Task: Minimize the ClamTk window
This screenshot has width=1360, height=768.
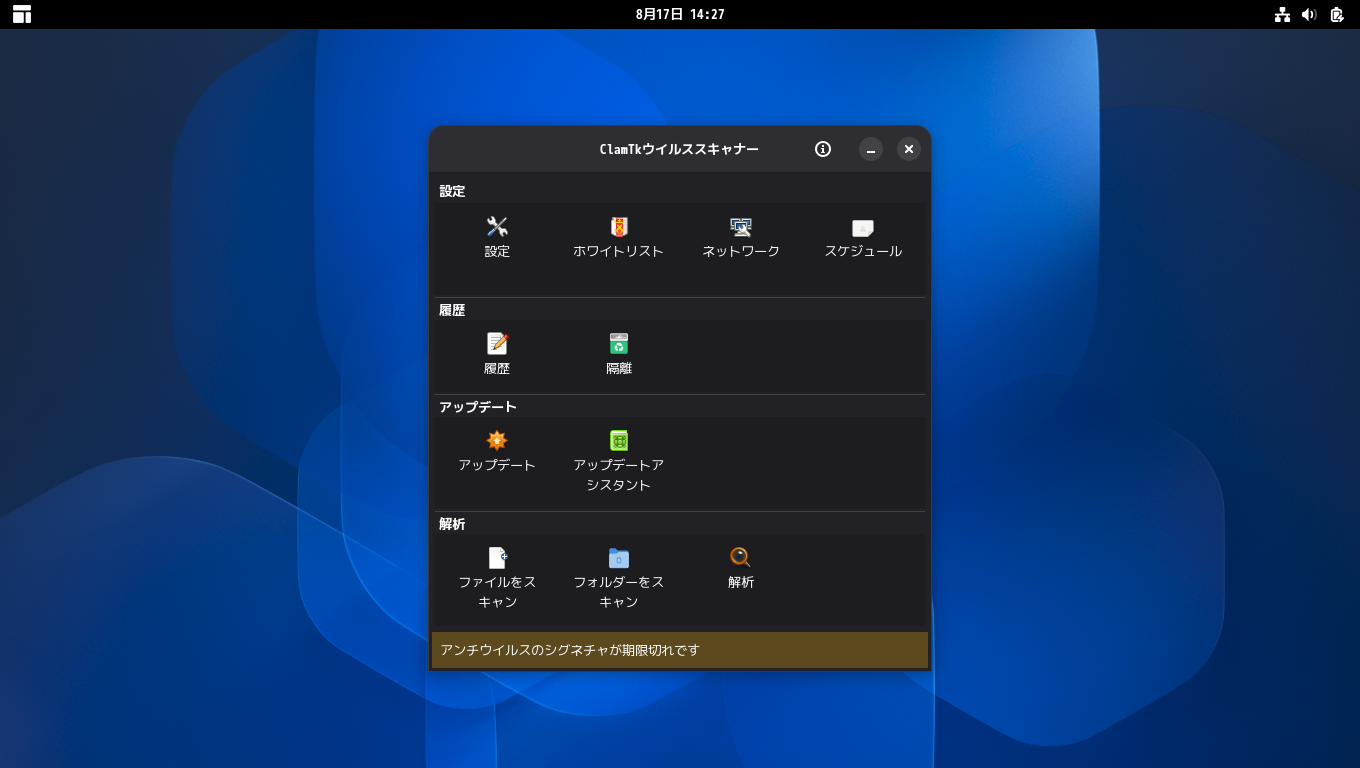Action: (871, 149)
